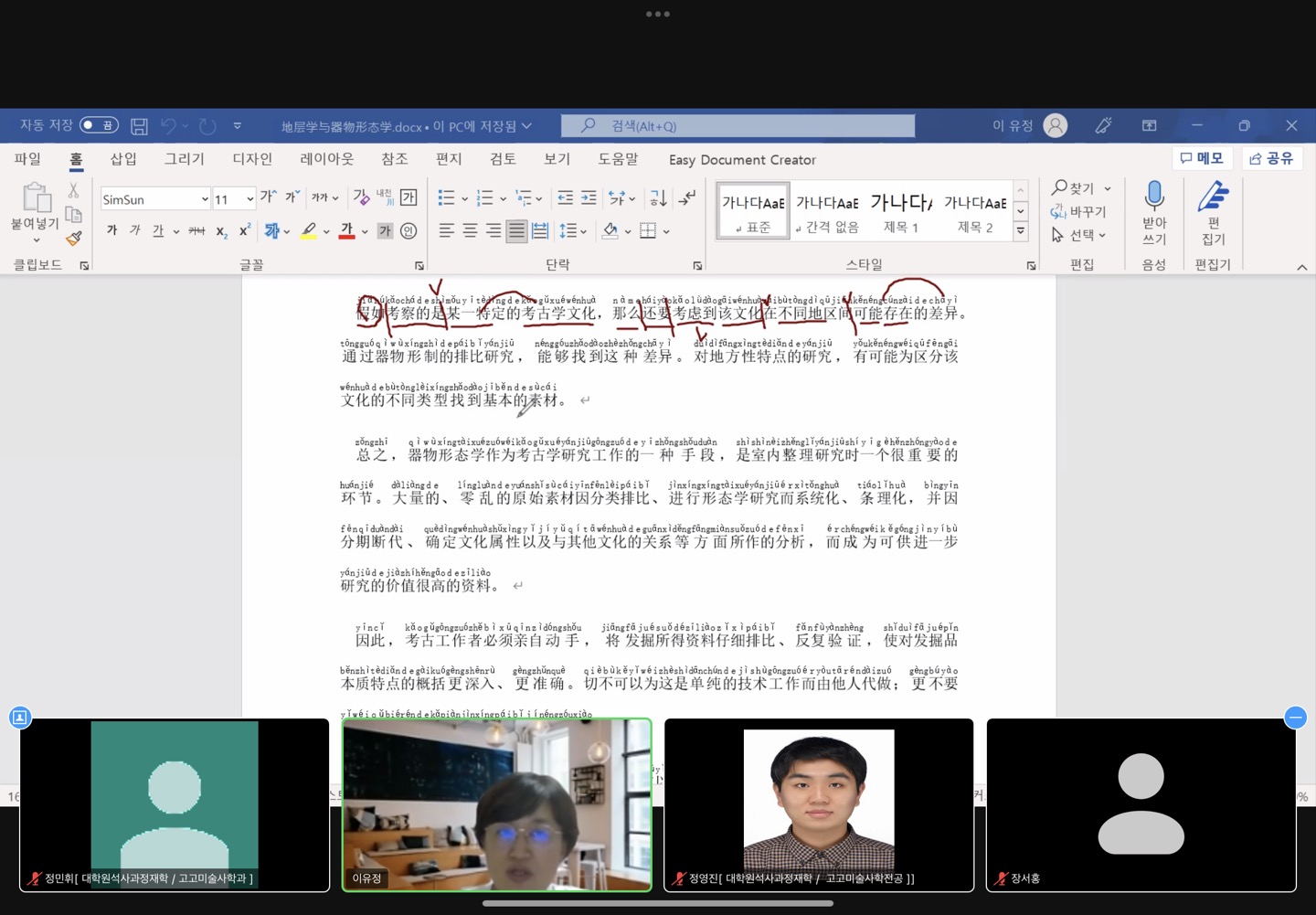Toggle superscript formatting
The height and width of the screenshot is (915, 1316).
244,231
